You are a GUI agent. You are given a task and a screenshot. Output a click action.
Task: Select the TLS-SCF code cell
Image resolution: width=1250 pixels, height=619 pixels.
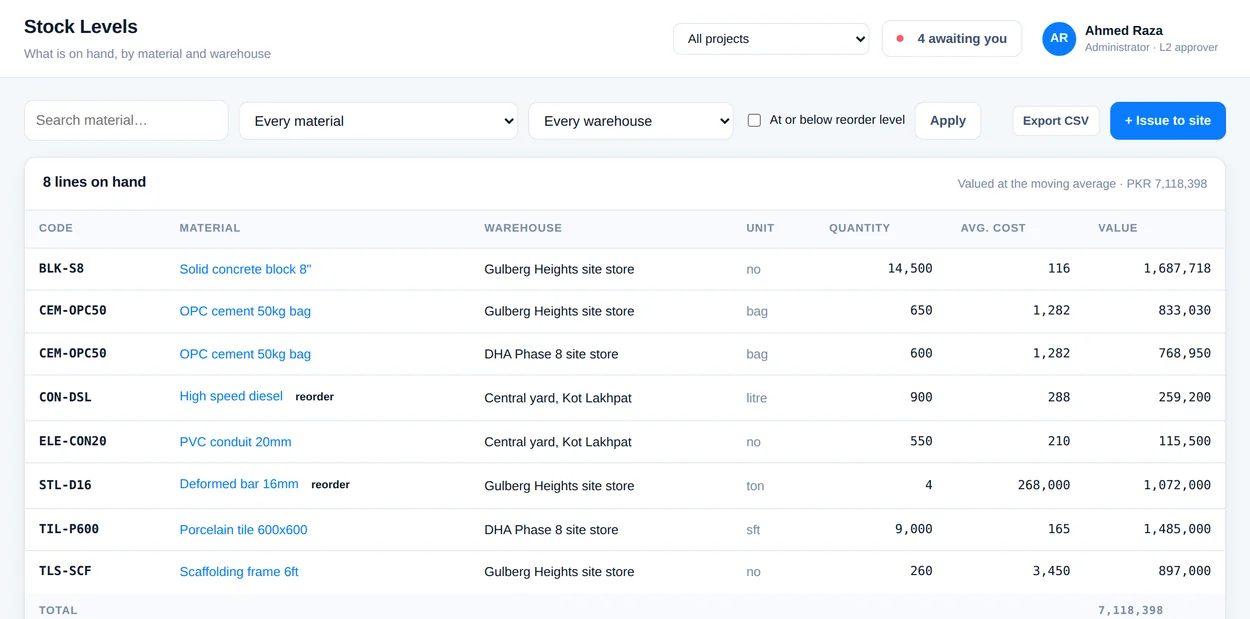click(x=65, y=571)
